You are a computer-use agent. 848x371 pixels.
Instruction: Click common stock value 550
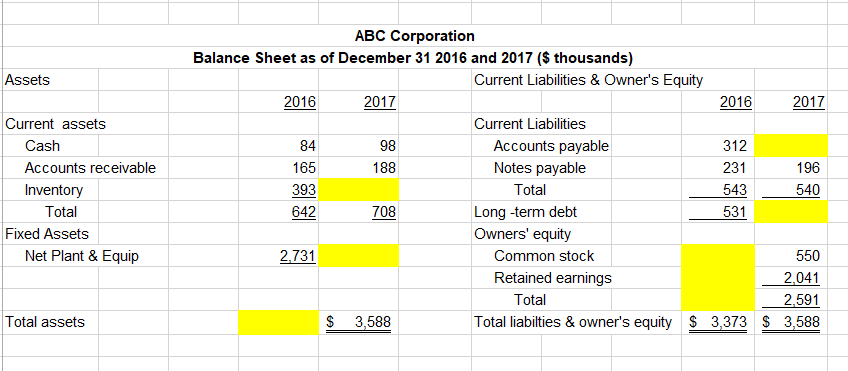808,256
